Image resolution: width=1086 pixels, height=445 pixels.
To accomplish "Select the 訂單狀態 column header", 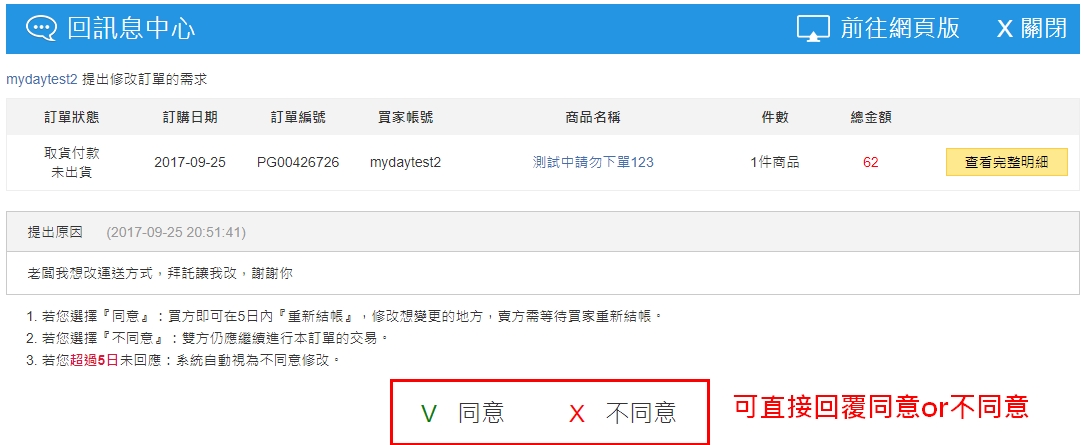I will 71,117.
